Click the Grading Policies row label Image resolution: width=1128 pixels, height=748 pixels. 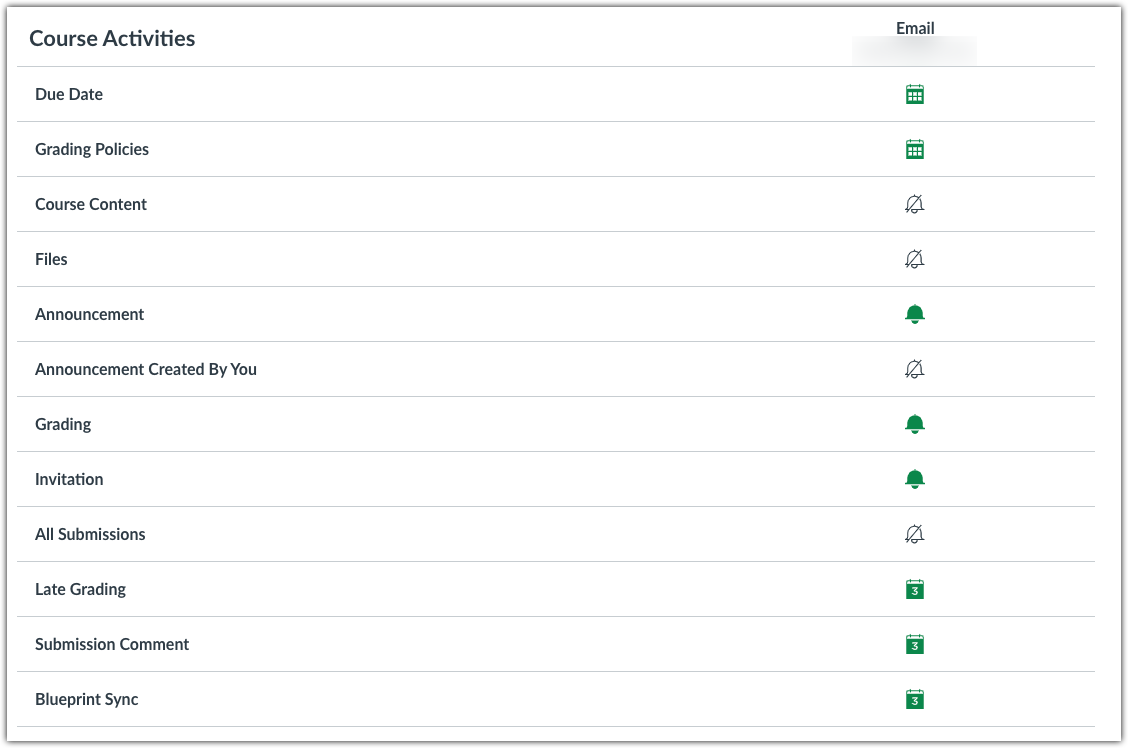[x=92, y=148]
